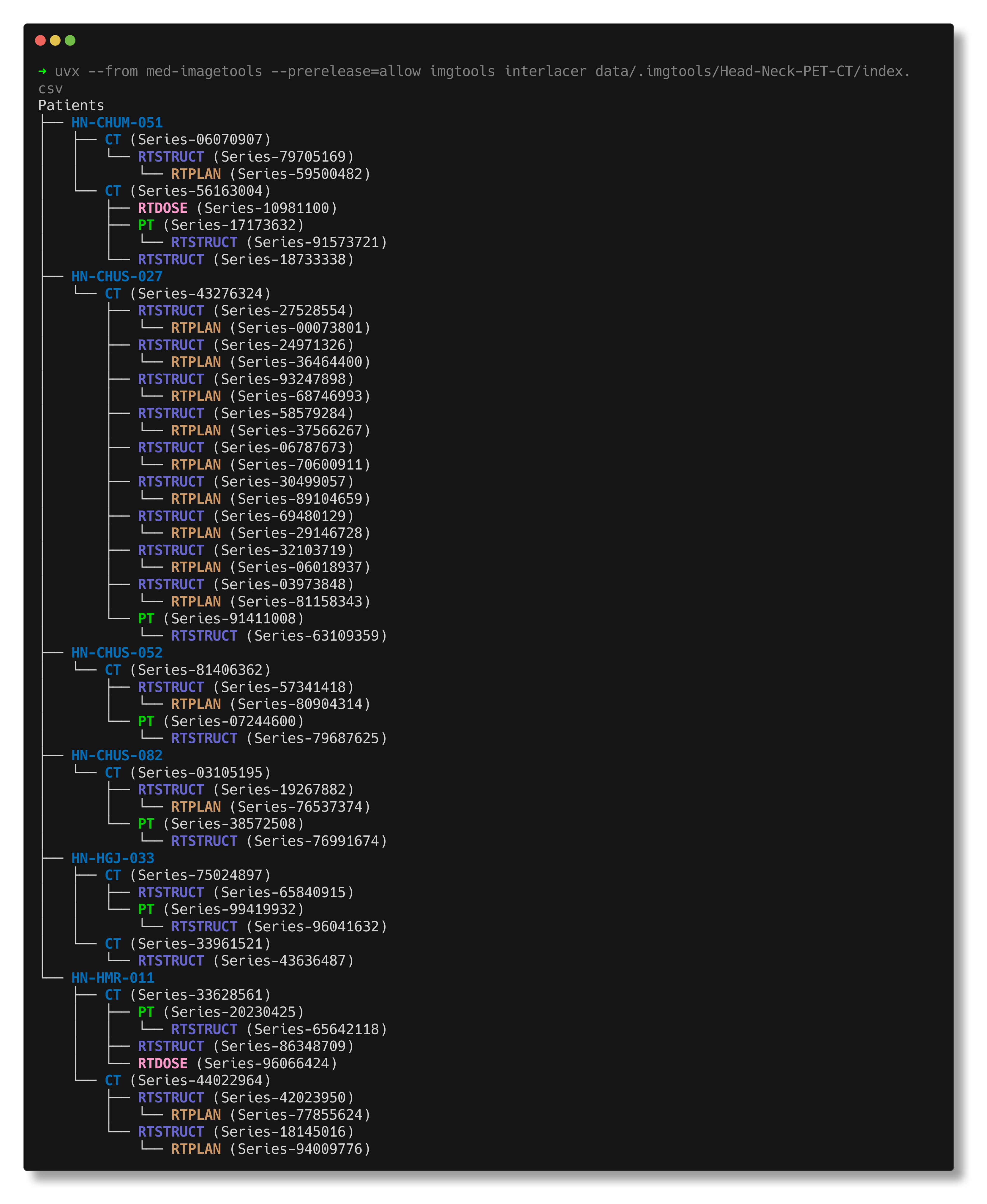987x1204 pixels.
Task: Select patient HN-HMR-011 node
Action: (113, 978)
